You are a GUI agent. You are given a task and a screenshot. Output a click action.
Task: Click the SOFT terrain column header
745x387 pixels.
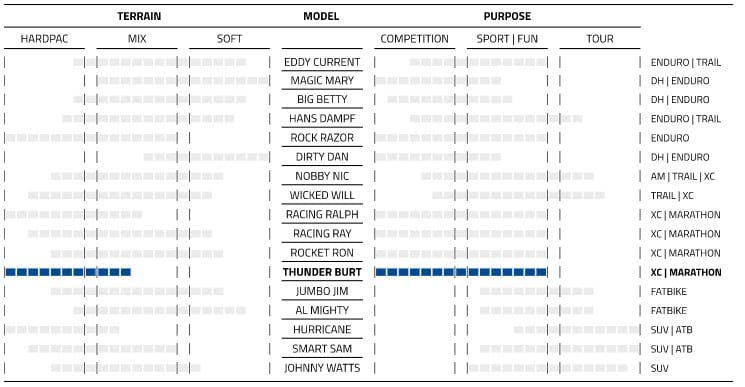(229, 39)
